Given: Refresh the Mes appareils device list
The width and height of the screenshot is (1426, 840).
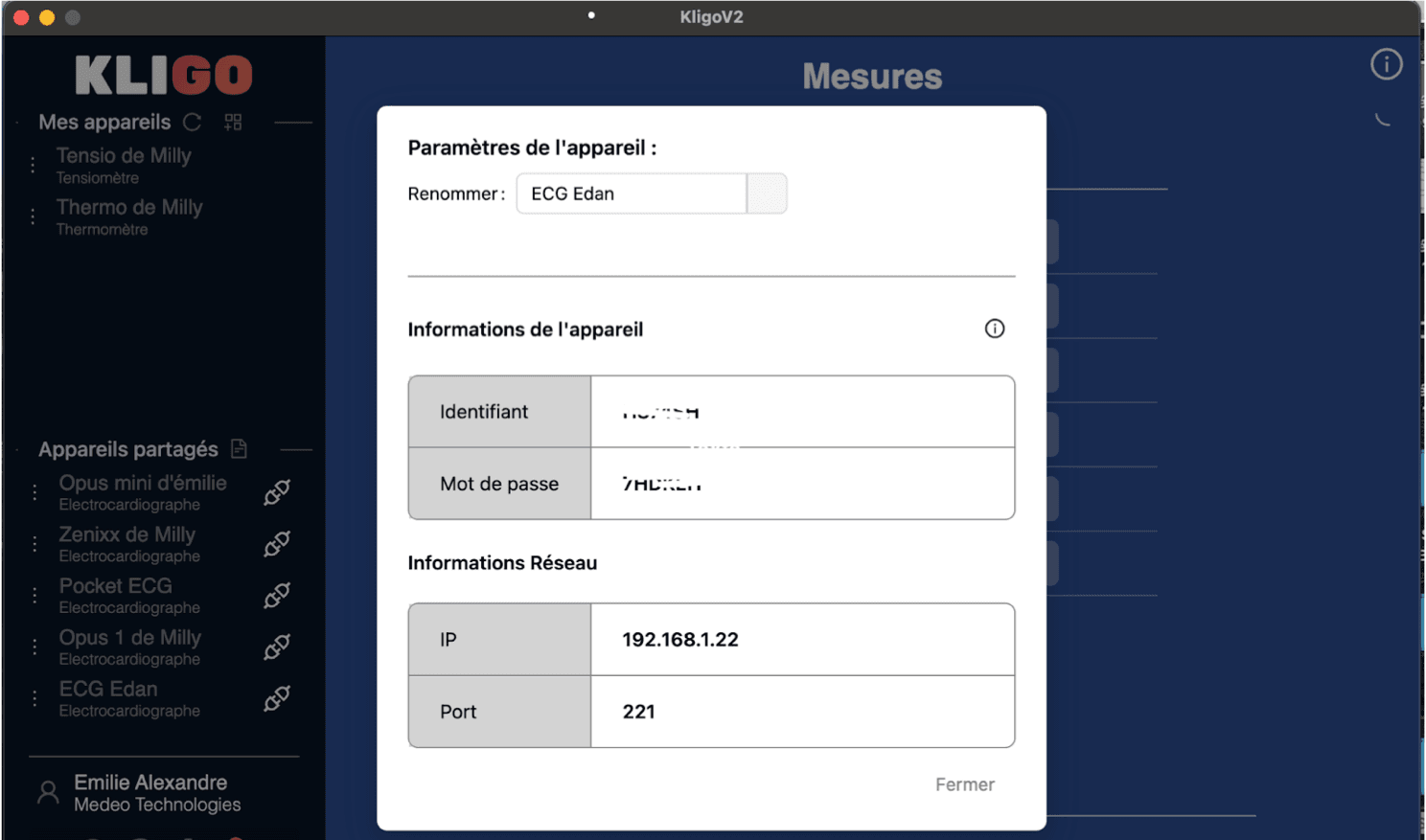Looking at the screenshot, I should (x=192, y=122).
